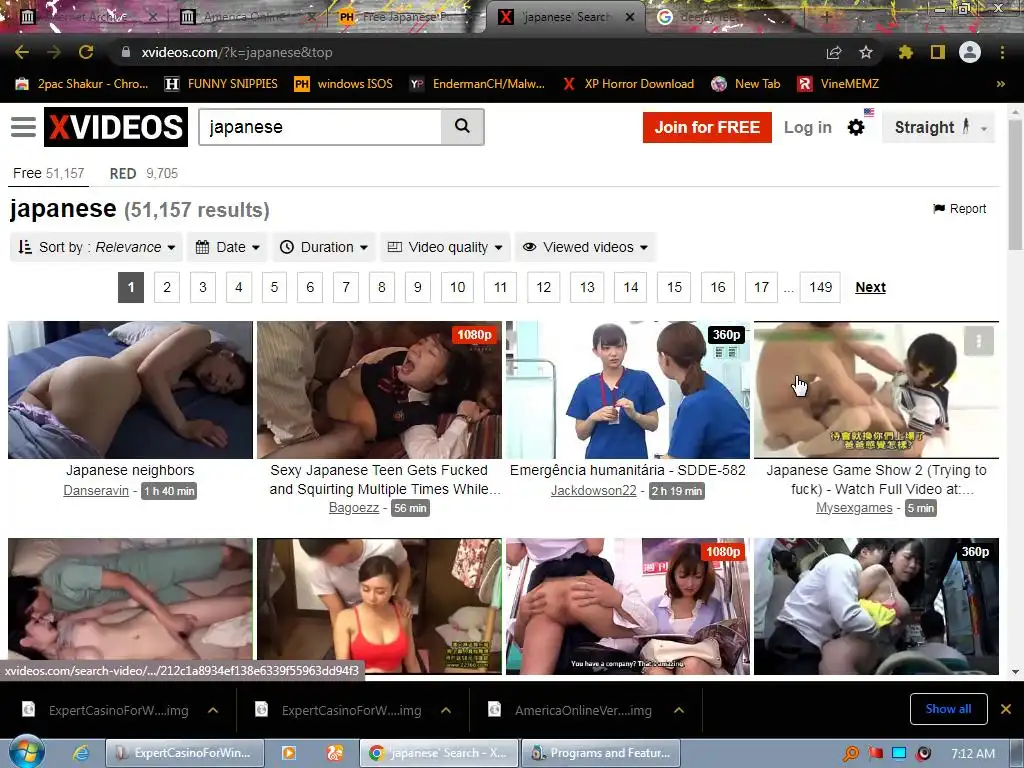
Task: Click the media player taskbar icon
Action: click(x=288, y=753)
